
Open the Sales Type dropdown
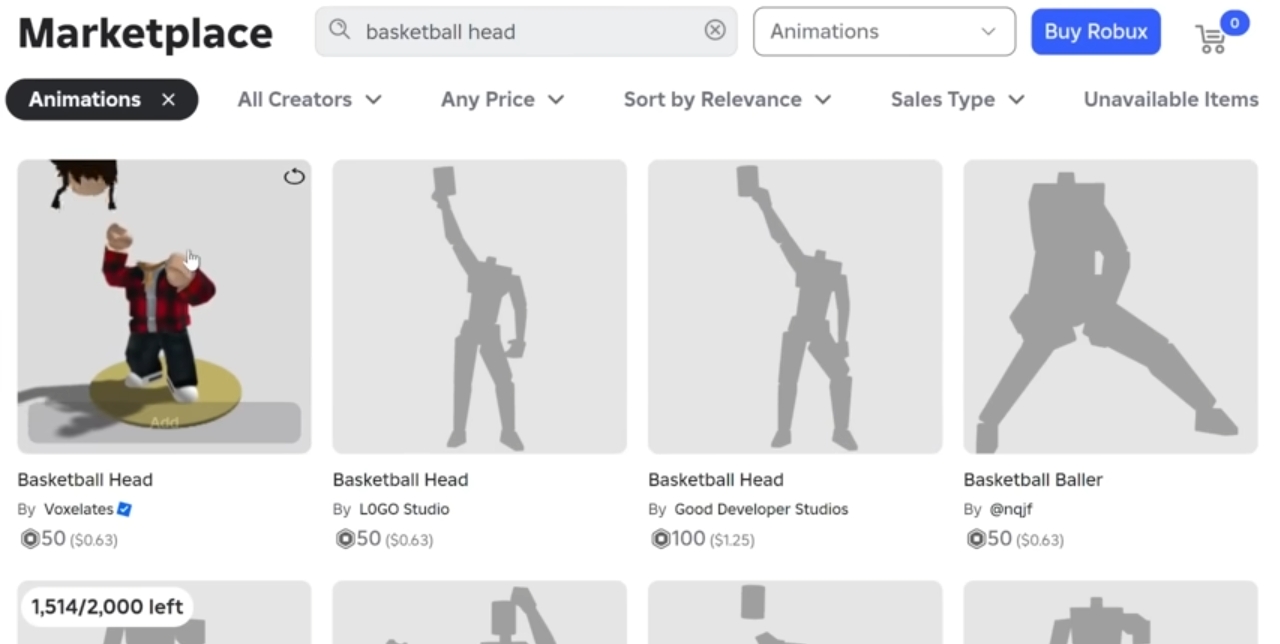pyautogui.click(x=956, y=99)
